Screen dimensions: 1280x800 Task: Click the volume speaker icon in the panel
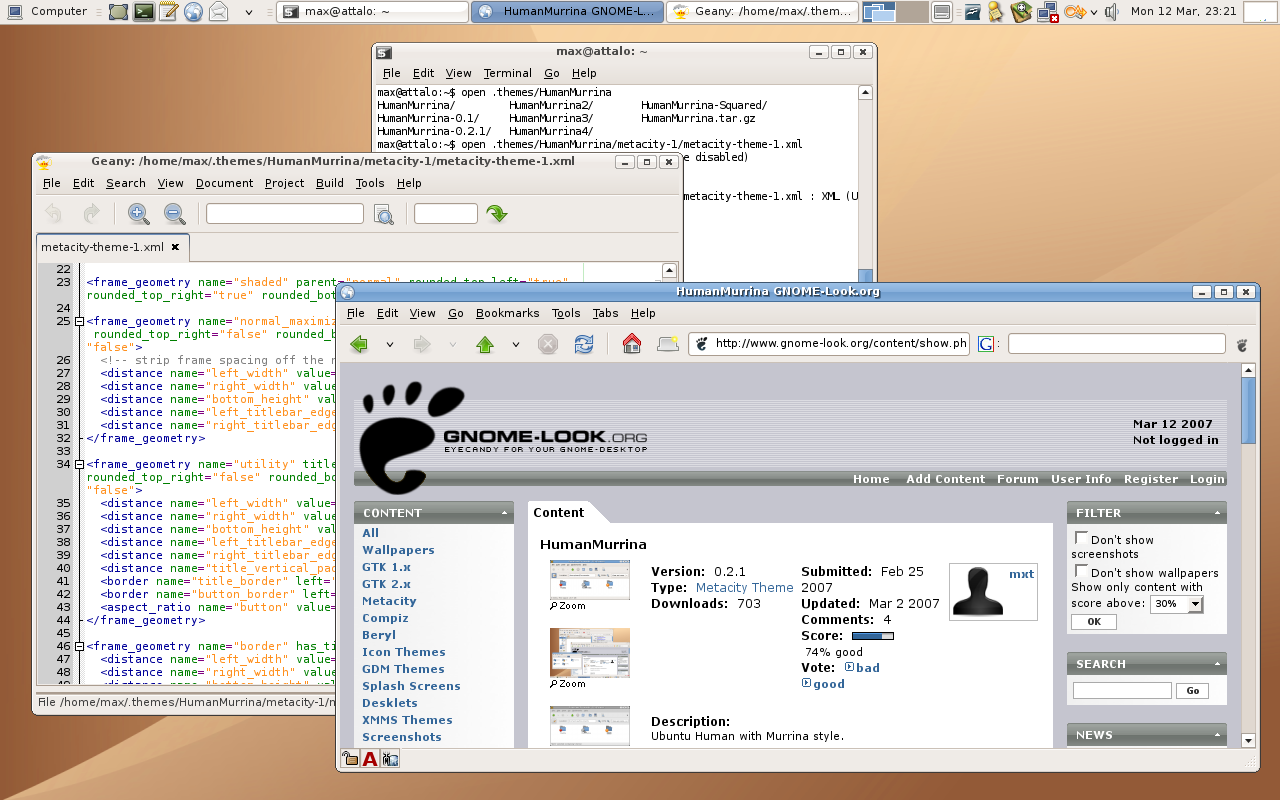click(x=1112, y=12)
